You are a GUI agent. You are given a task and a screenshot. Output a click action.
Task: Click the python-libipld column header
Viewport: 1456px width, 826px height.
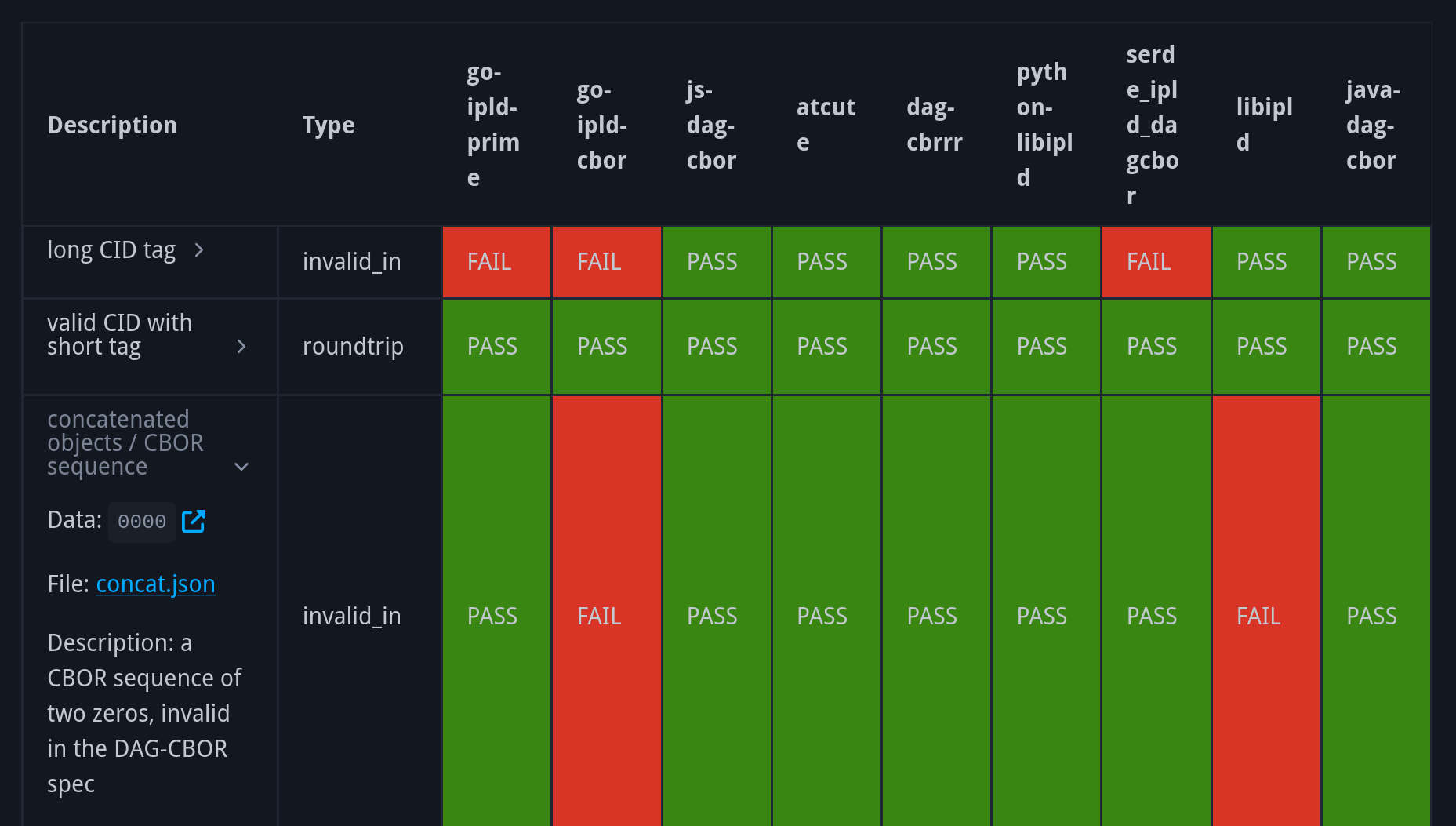1043,124
